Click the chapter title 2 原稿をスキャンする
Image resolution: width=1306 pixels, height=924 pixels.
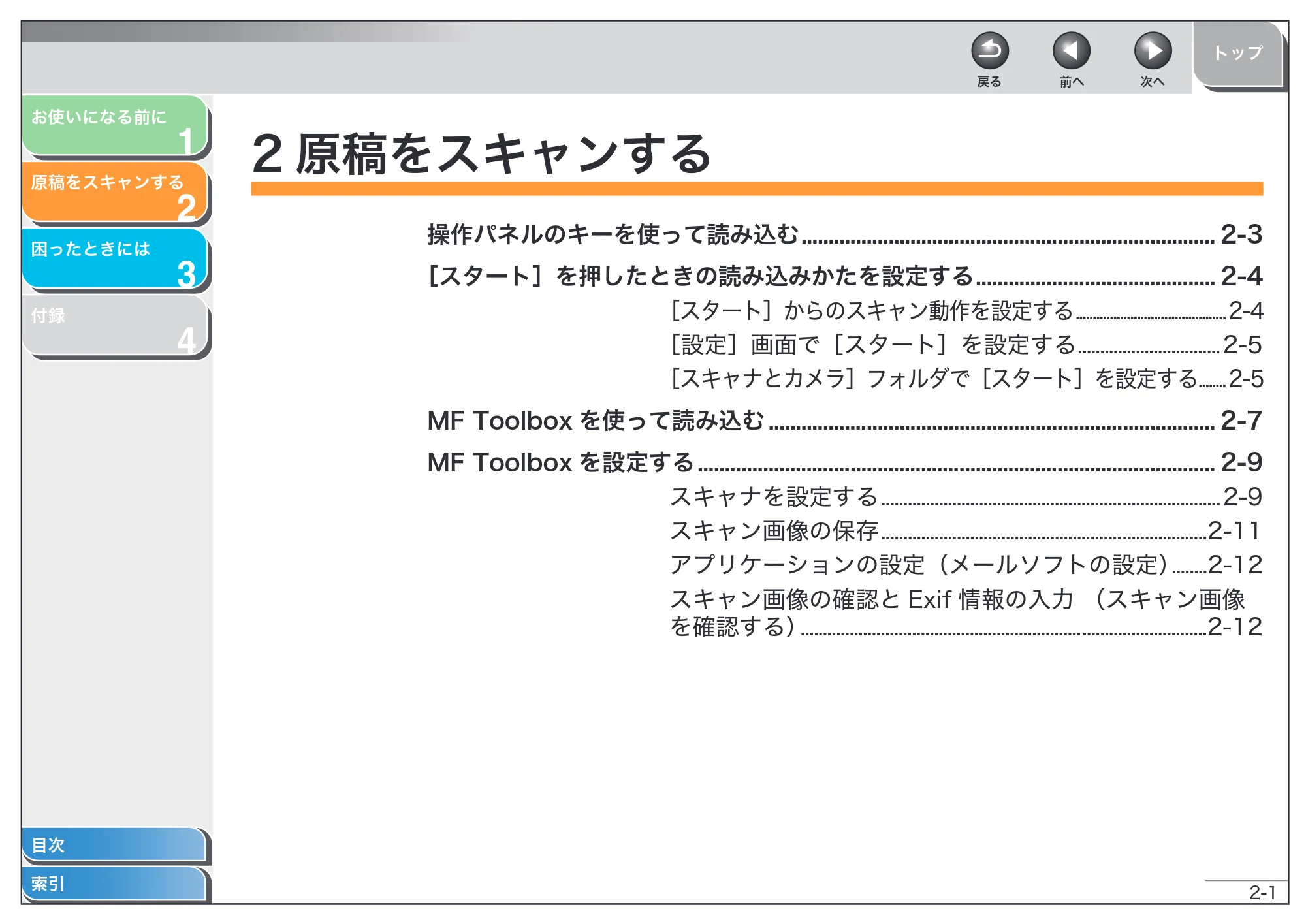(482, 154)
